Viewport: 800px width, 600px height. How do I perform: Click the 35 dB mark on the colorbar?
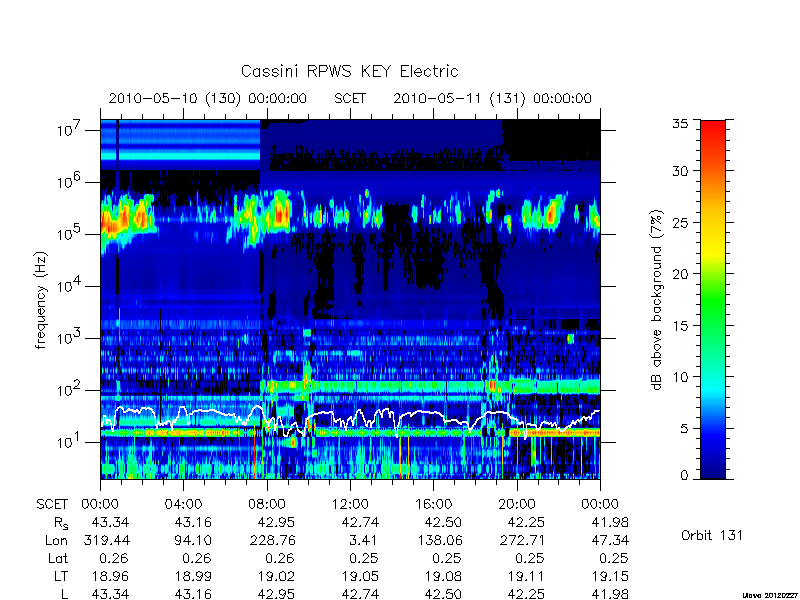click(x=683, y=124)
